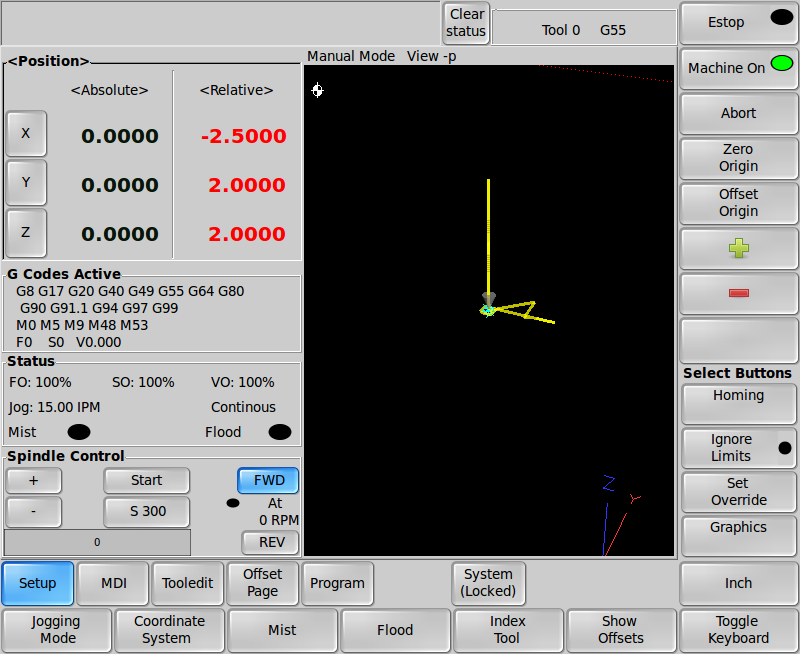The width and height of the screenshot is (800, 654).
Task: Toggle the Machine On button
Action: point(738,68)
